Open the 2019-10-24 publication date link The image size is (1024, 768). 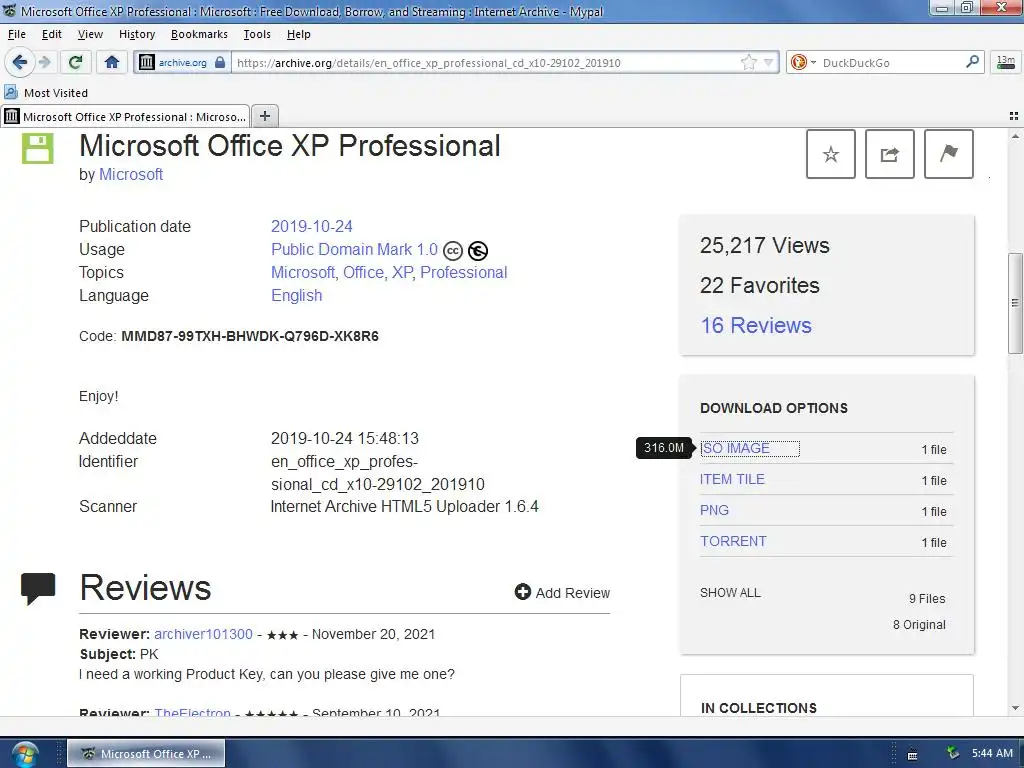pyautogui.click(x=312, y=227)
